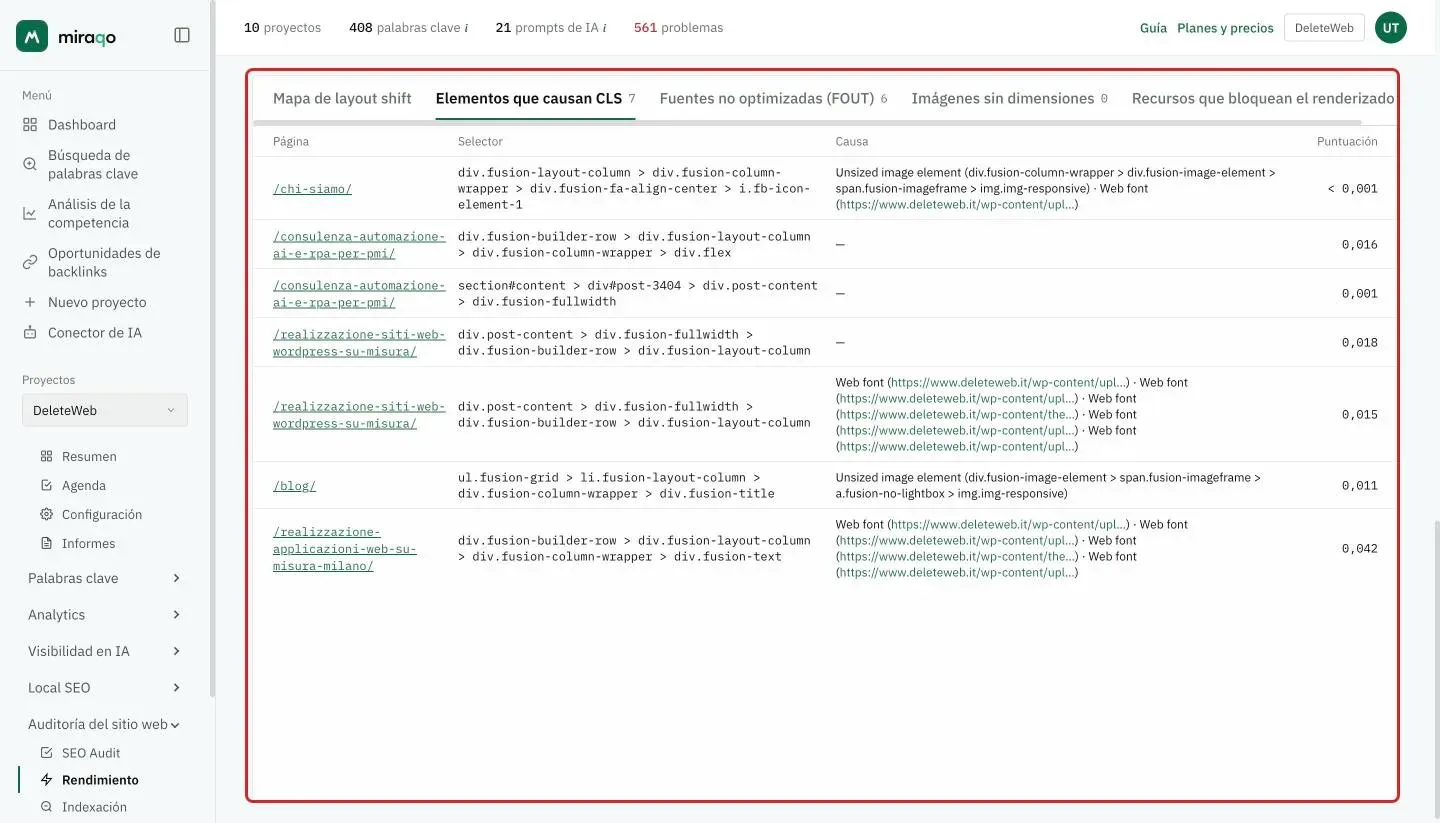Image resolution: width=1440 pixels, height=823 pixels.
Task: Click the 408 palabras clave counter
Action: click(408, 28)
